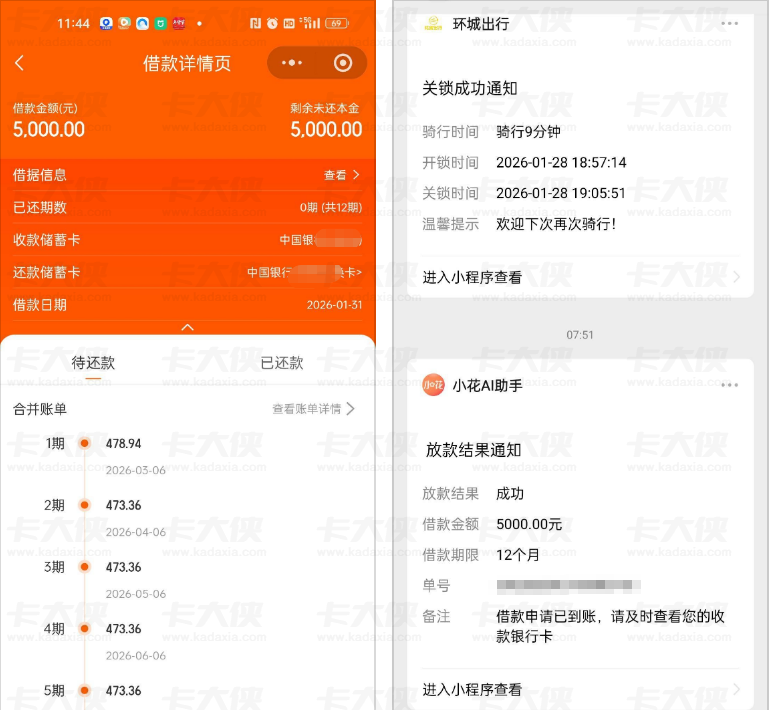This screenshot has height=710, width=769.
Task: Select the 4期 installment marker dot
Action: pos(84,629)
